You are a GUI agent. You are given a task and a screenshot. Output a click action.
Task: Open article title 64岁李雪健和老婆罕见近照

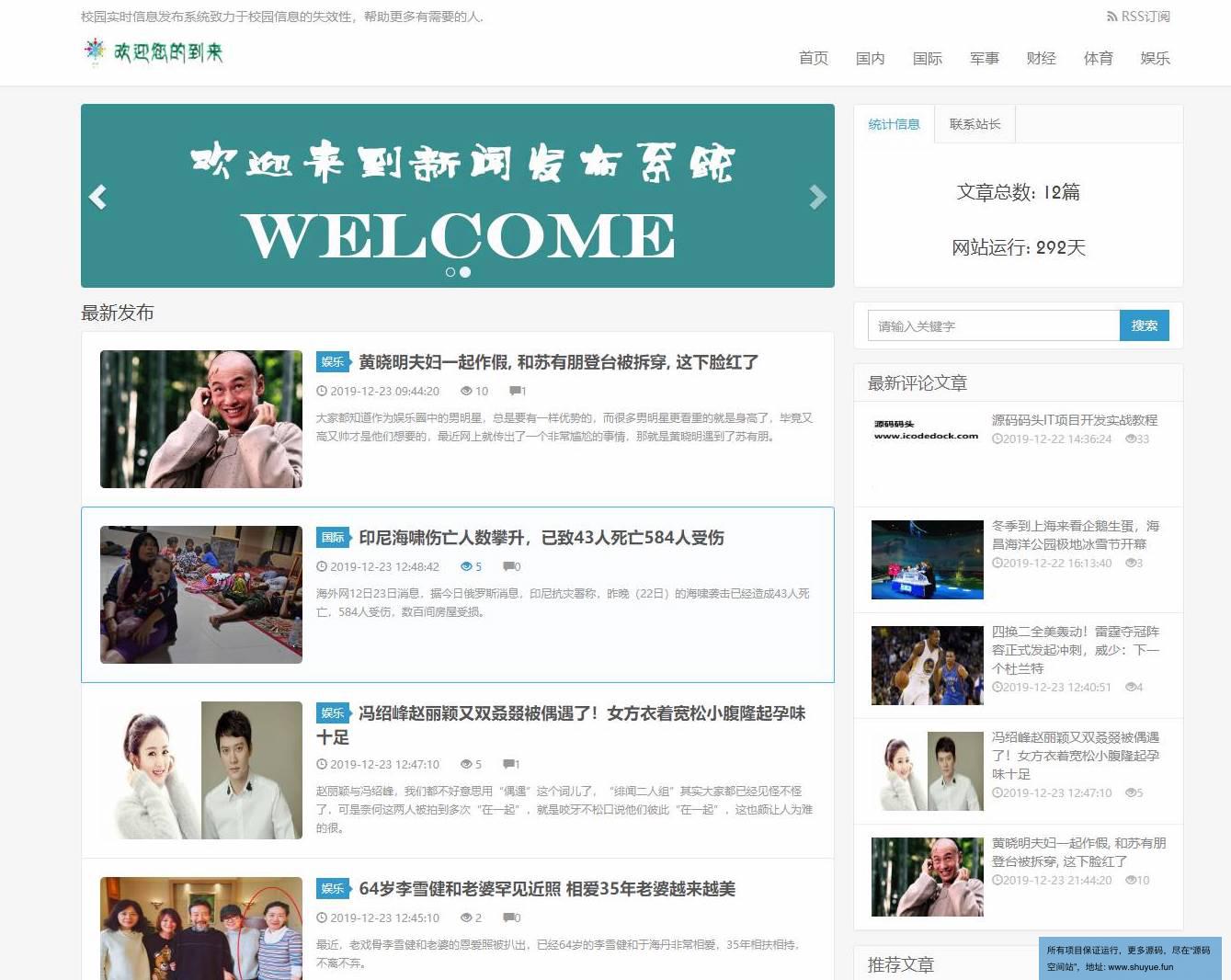tap(547, 889)
